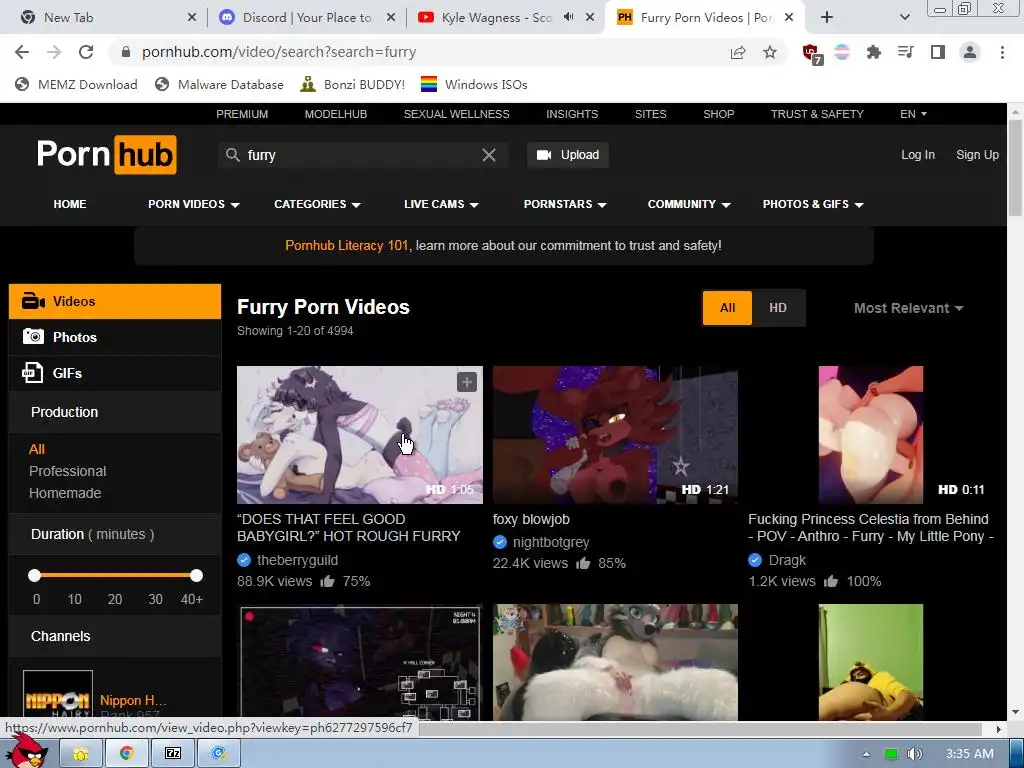The width and height of the screenshot is (1024, 768).
Task: Go back using the browser back arrow
Action: pos(22,52)
